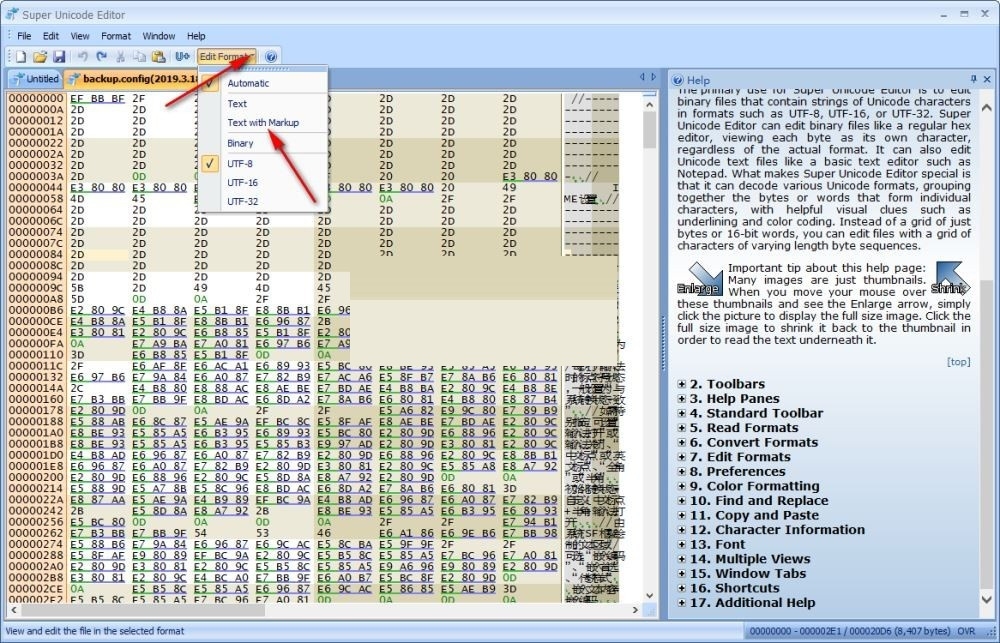1000x643 pixels.
Task: Pin the Help pane with the pushpin icon
Action: [973, 79]
